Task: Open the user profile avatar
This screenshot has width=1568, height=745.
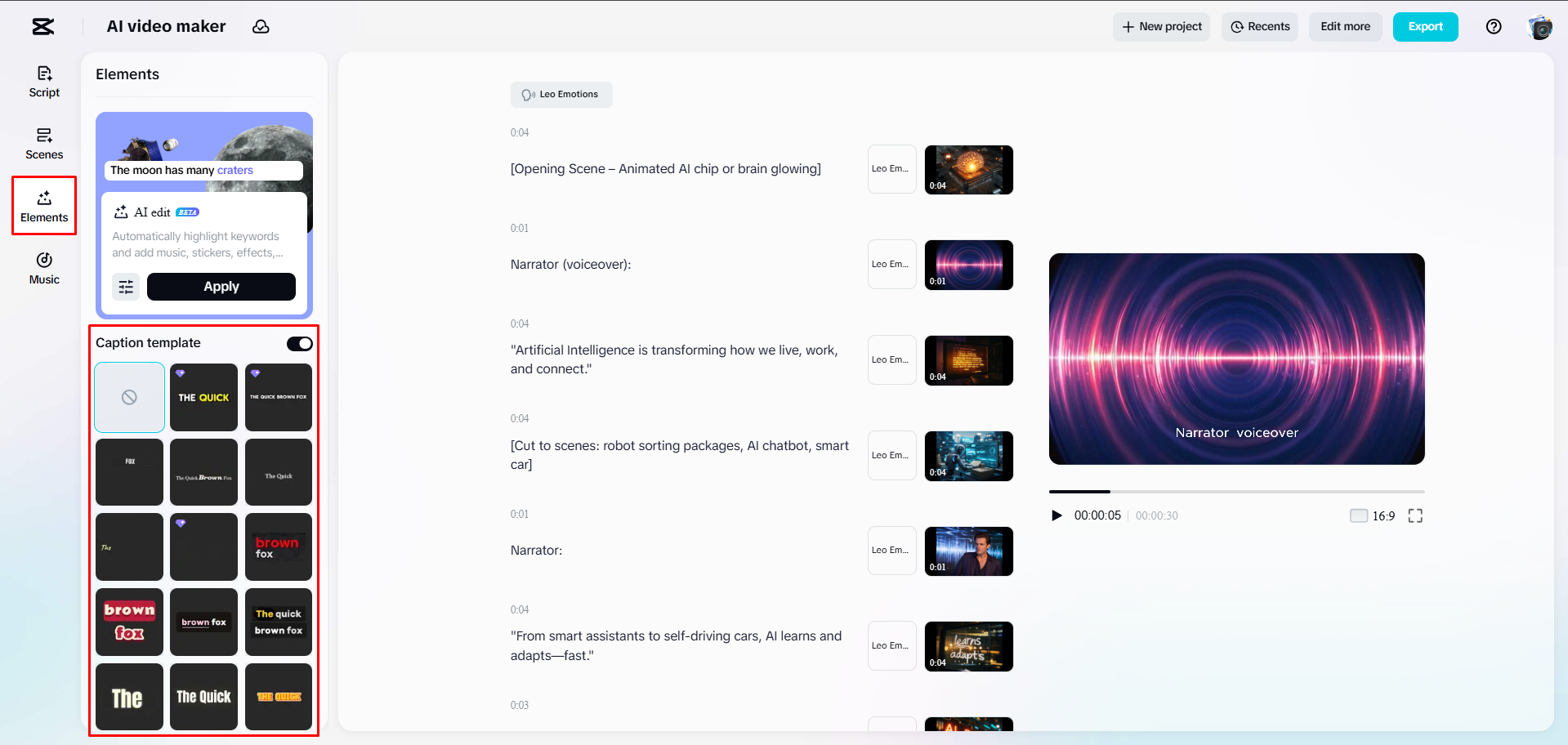Action: (1540, 27)
